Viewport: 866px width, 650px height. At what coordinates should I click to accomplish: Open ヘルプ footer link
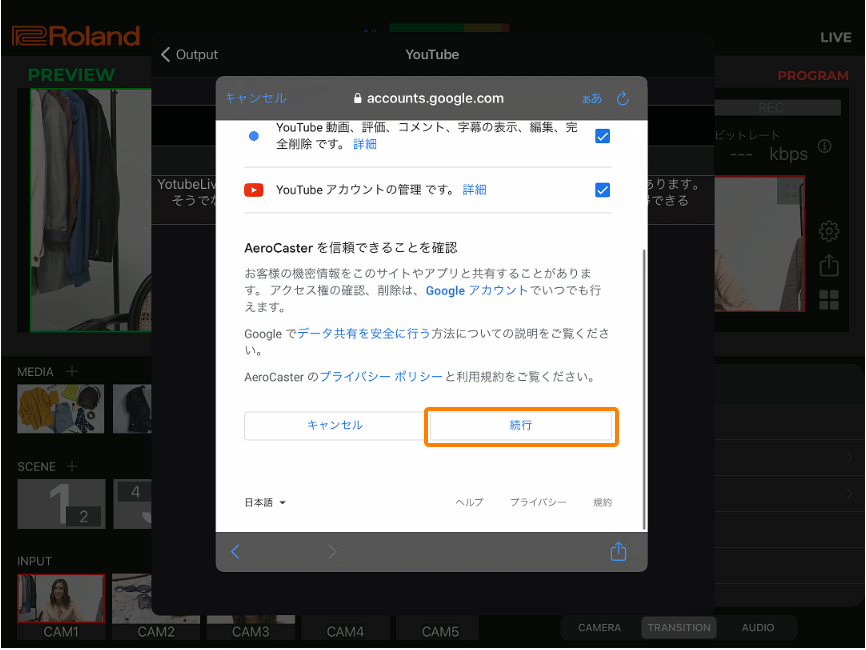[x=469, y=503]
